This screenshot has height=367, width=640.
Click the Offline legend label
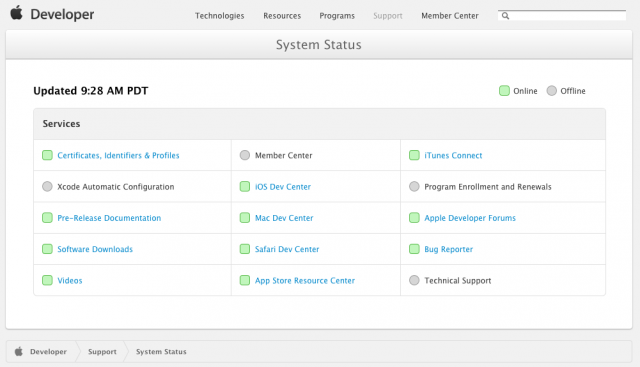click(x=573, y=91)
